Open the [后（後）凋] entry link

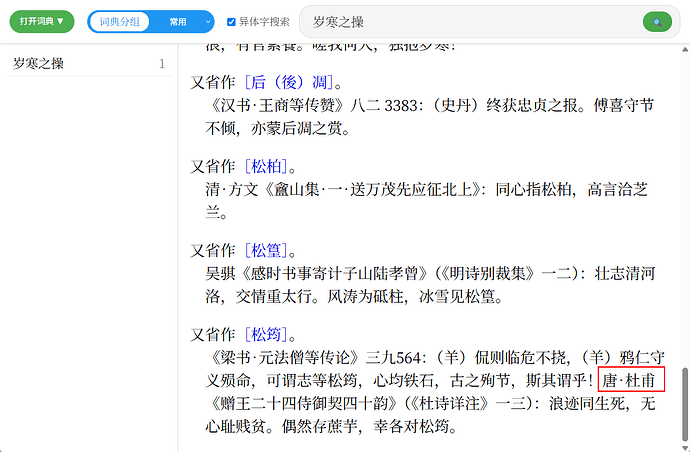pos(289,82)
